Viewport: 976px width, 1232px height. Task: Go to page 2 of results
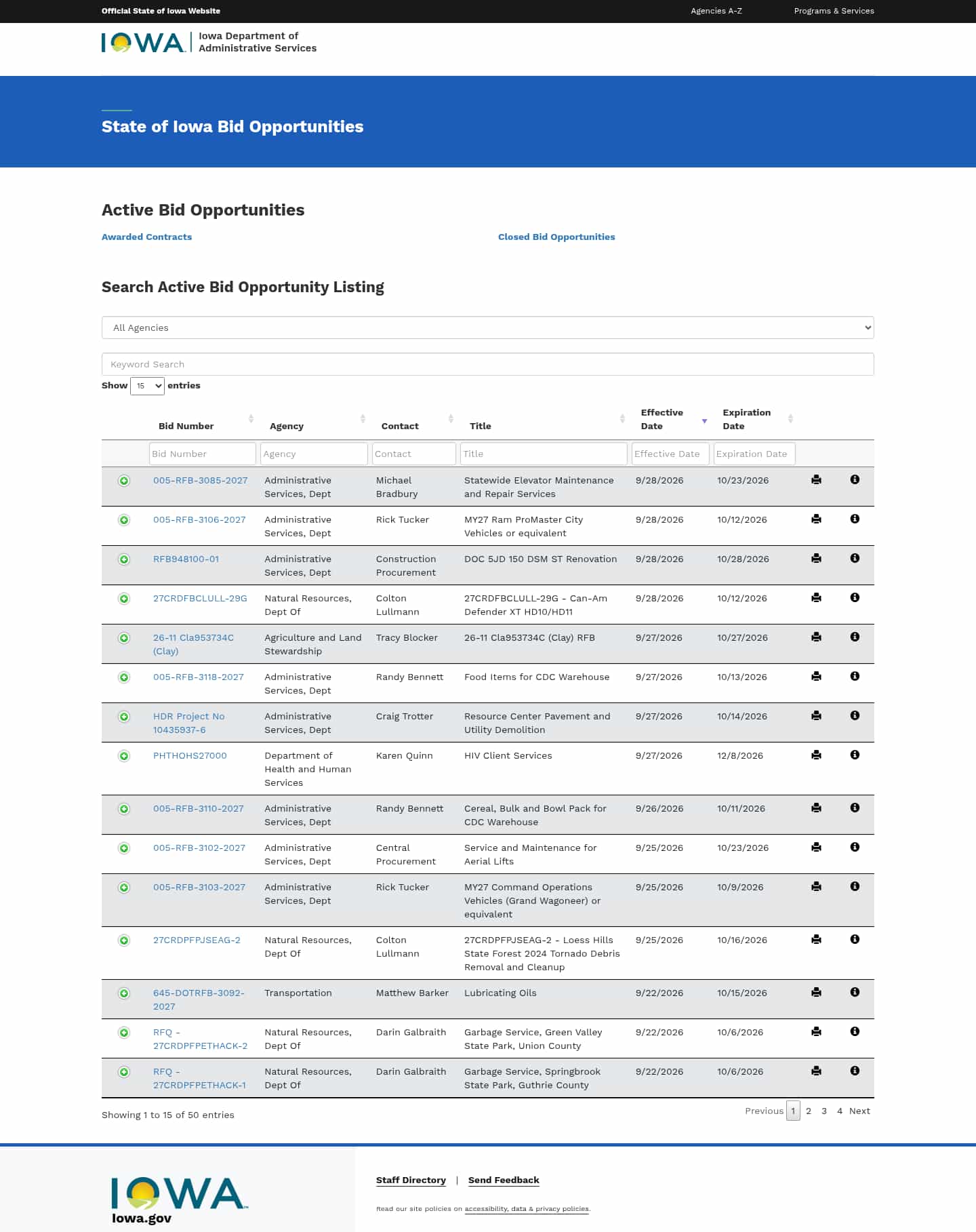809,1111
